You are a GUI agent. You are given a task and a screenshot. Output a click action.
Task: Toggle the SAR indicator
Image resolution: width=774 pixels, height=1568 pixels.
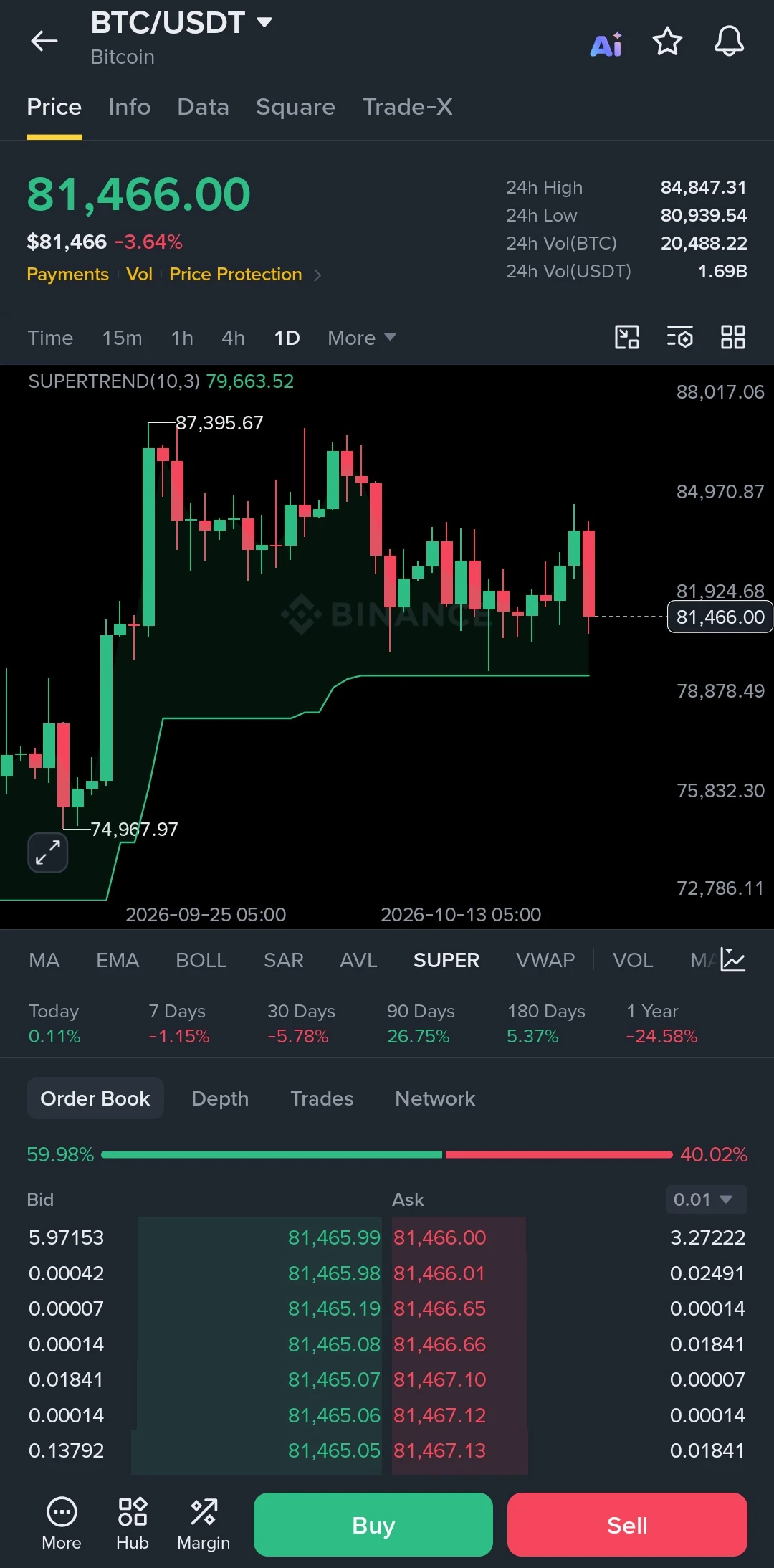tap(284, 960)
